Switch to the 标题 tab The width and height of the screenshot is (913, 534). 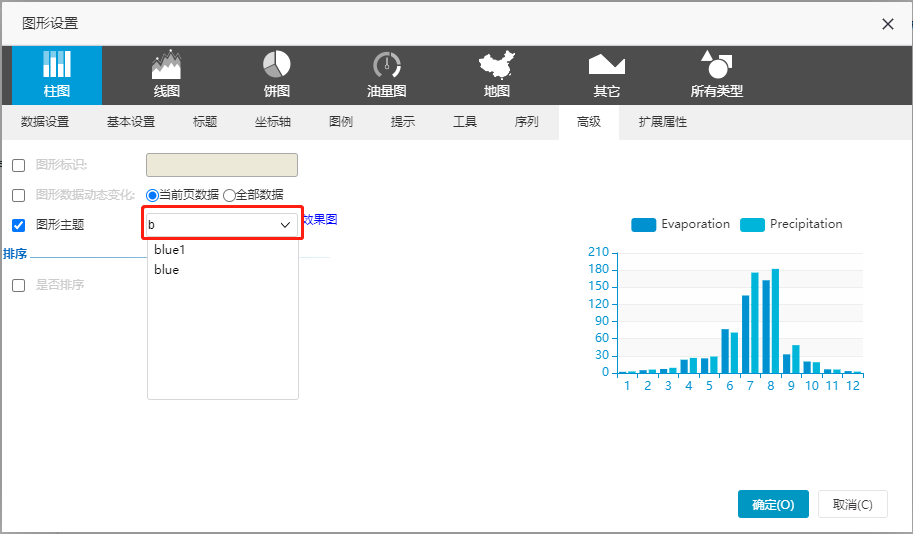205,122
